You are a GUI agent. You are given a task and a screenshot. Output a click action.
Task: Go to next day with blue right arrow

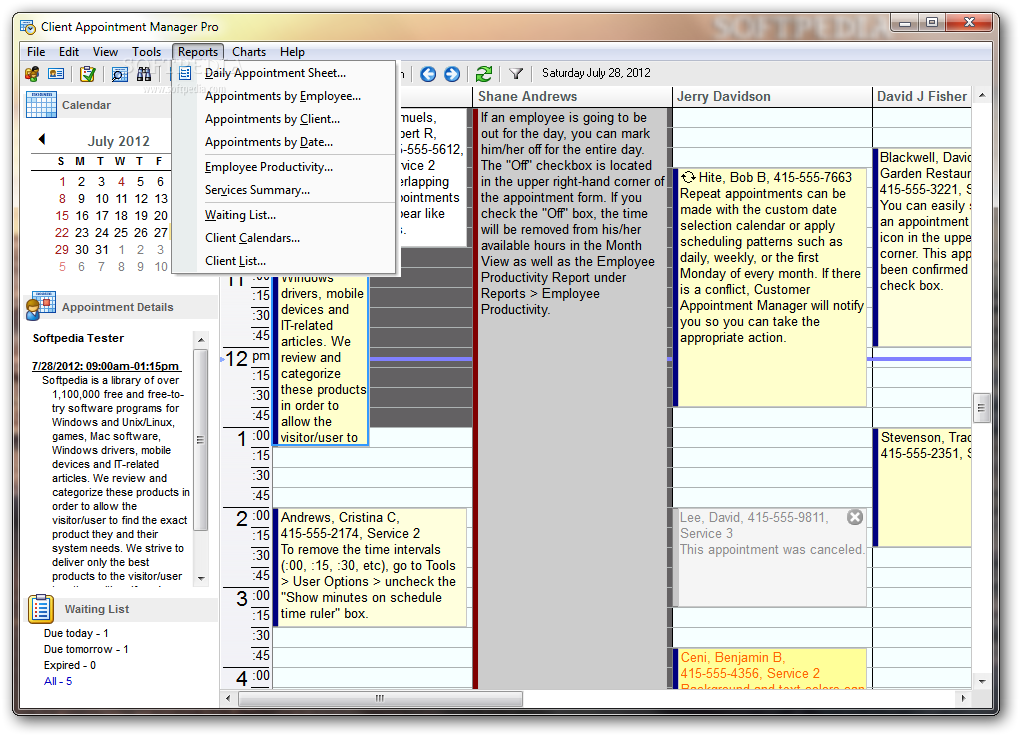tap(452, 74)
